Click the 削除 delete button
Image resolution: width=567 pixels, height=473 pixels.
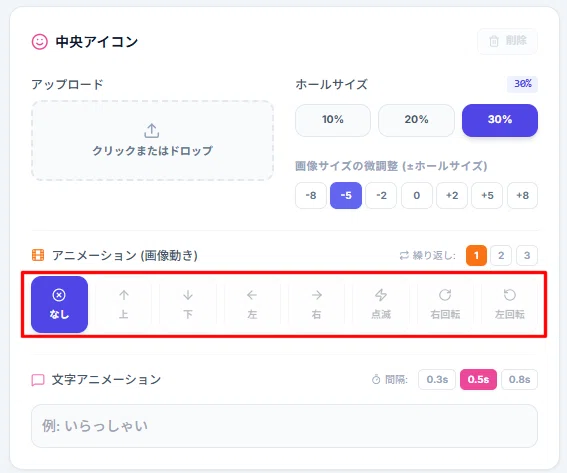(507, 41)
